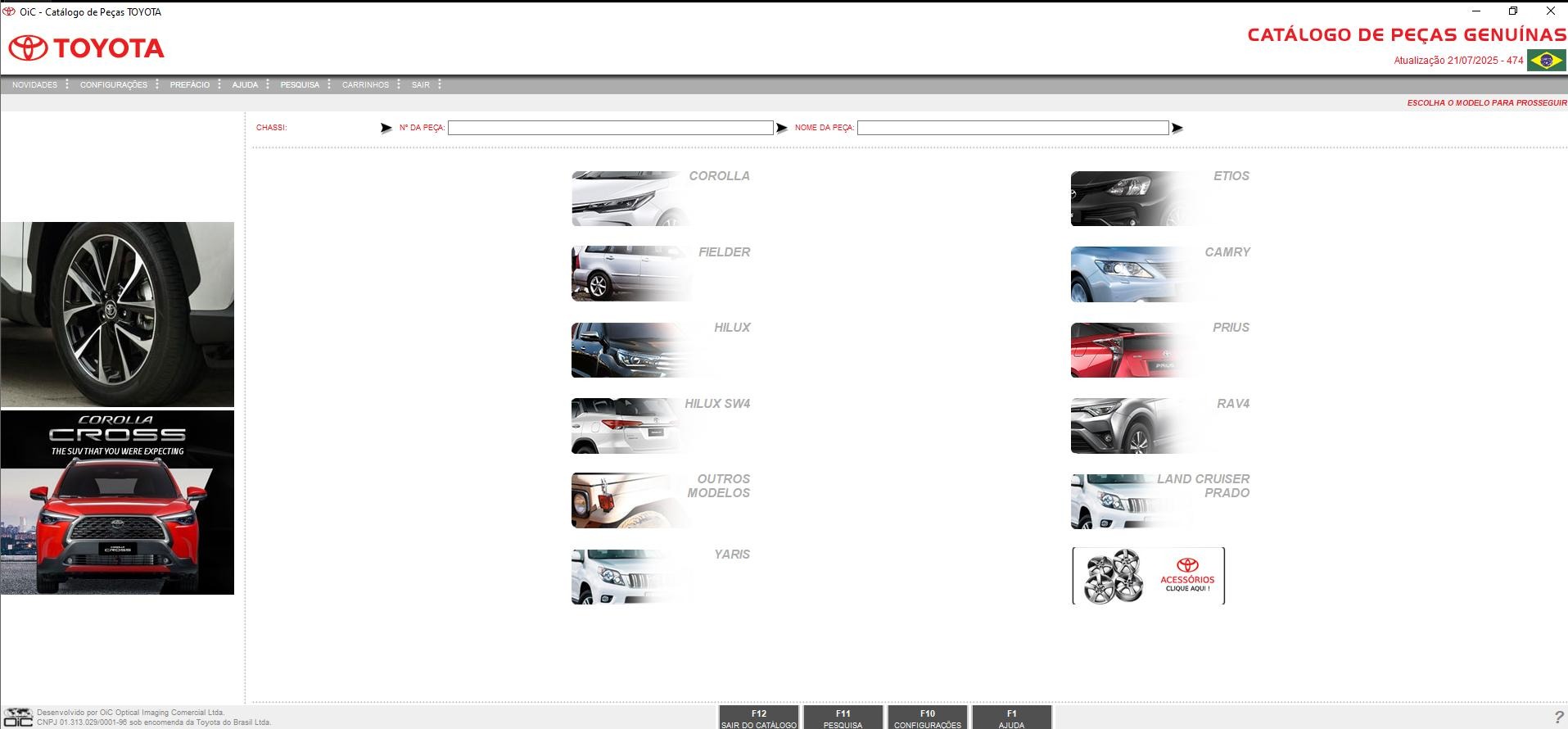
Task: Click the F1 Ajuda button
Action: tap(1012, 718)
